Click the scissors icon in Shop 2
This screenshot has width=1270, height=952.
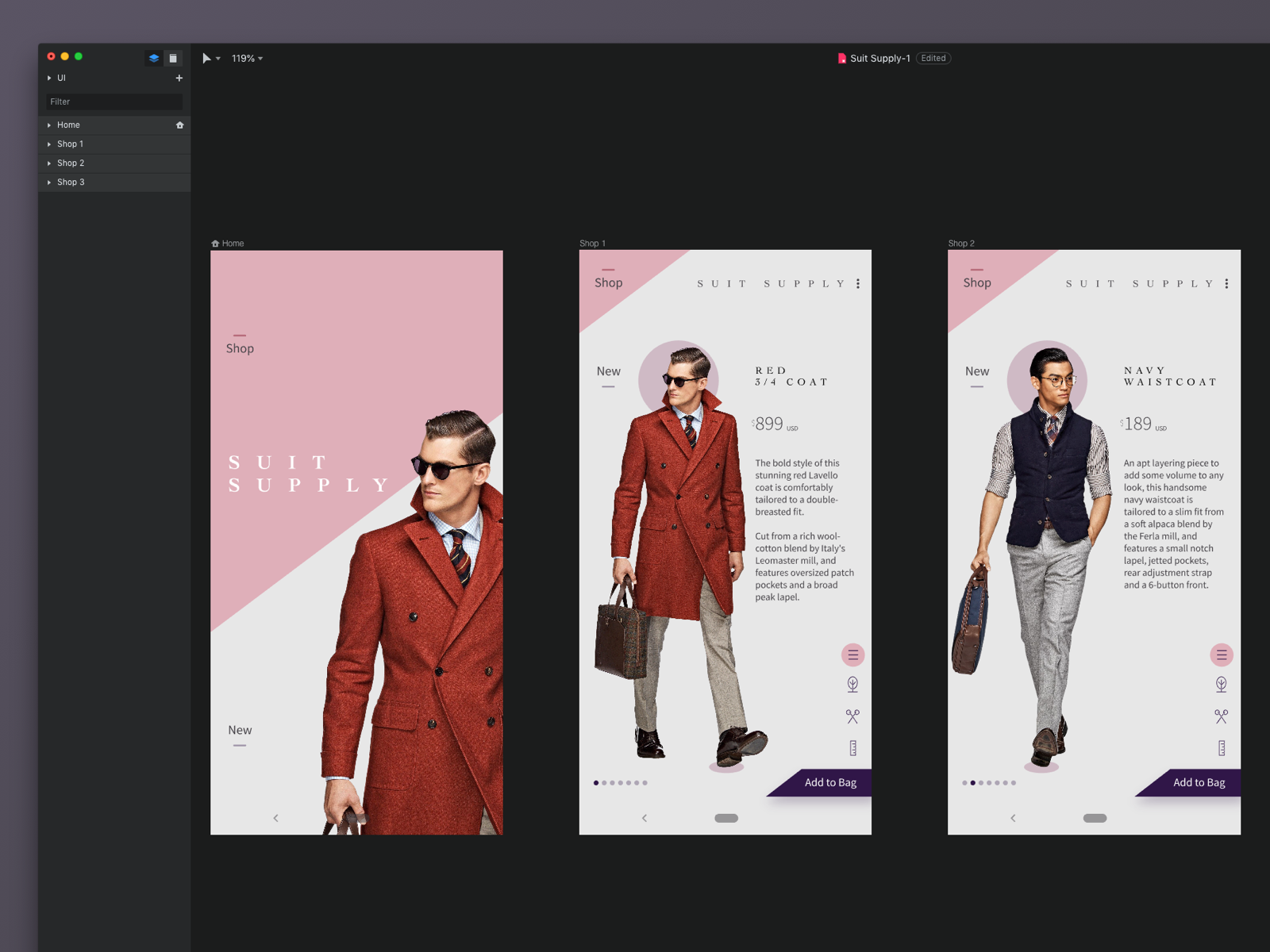[x=1222, y=716]
